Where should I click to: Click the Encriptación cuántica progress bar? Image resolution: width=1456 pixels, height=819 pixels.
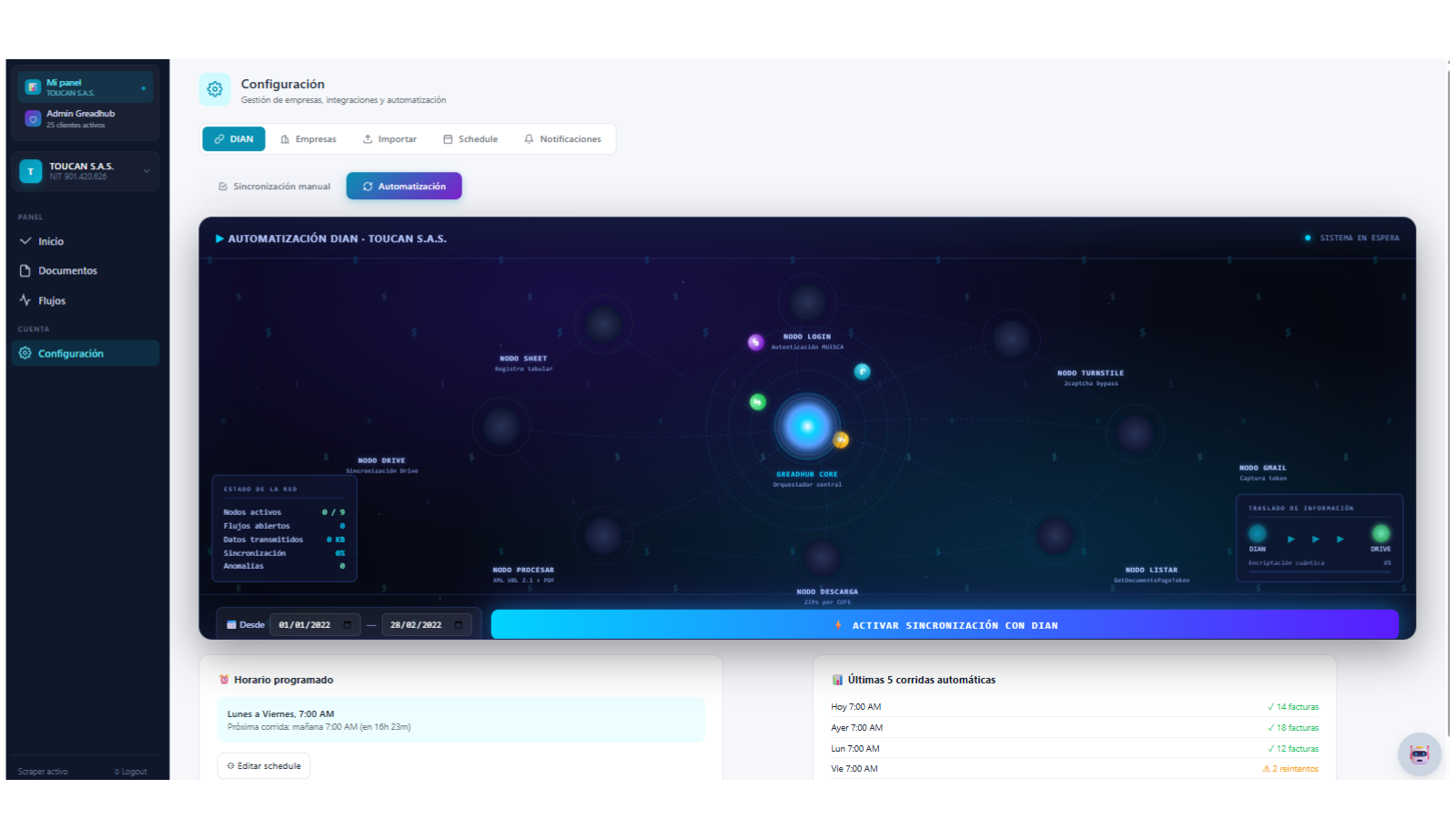click(1319, 571)
